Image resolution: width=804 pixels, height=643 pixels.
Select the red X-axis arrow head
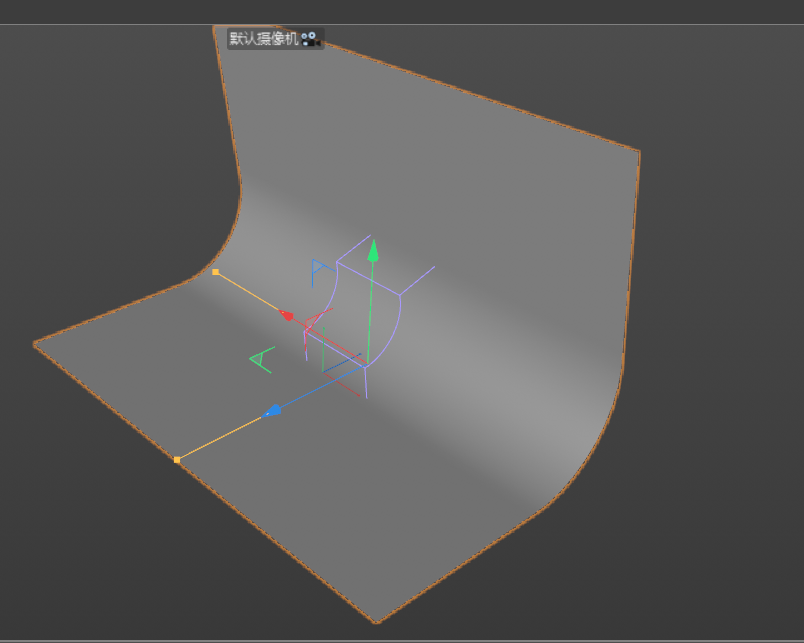287,315
